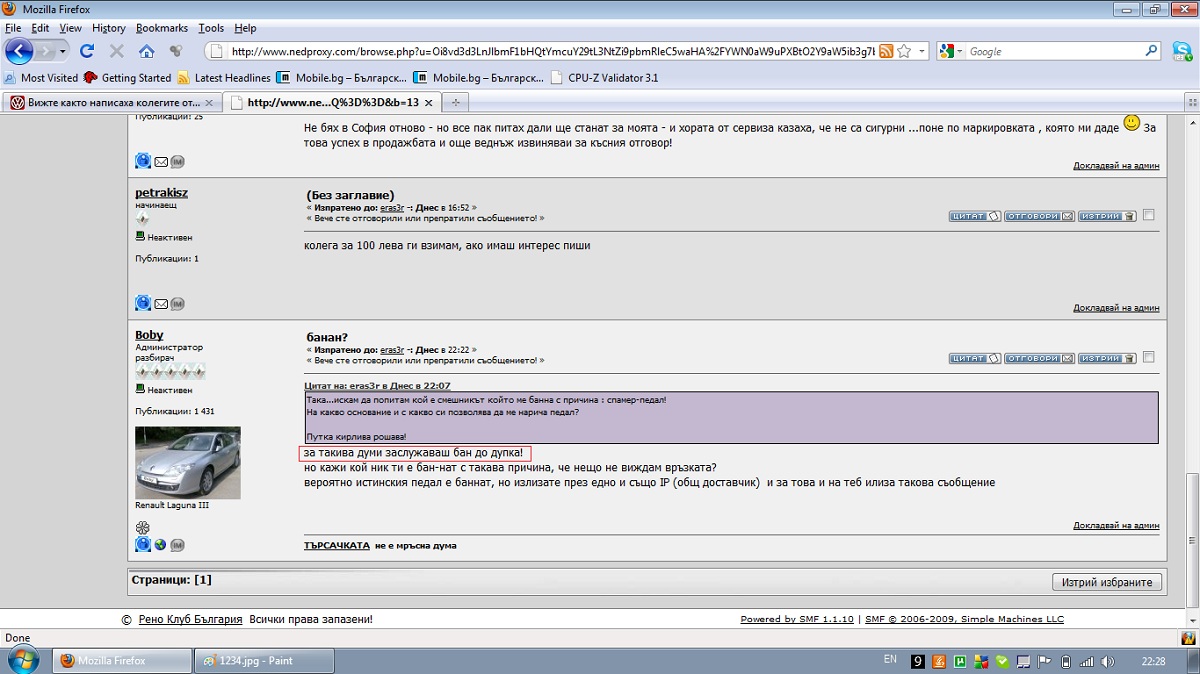Click the Firefox back navigation button
This screenshot has height=674, width=1200.
pyautogui.click(x=19, y=51)
